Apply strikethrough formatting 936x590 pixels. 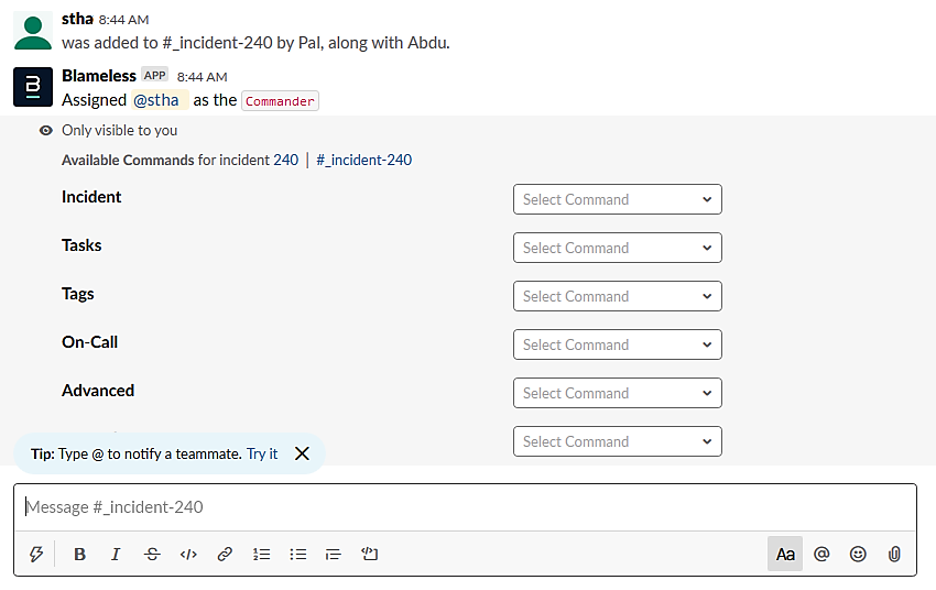[x=152, y=554]
